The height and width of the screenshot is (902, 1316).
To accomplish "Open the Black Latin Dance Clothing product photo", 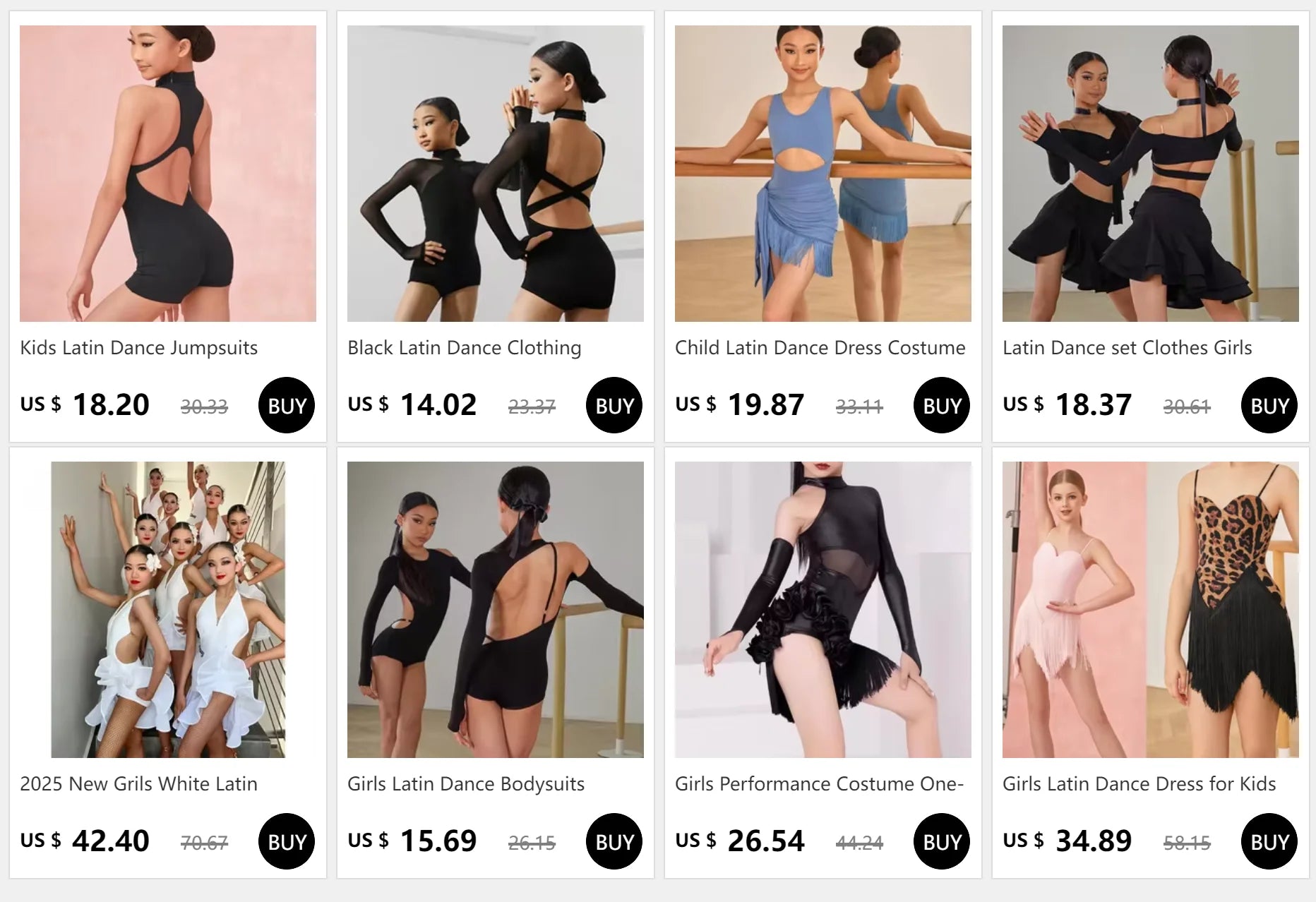I will point(496,174).
